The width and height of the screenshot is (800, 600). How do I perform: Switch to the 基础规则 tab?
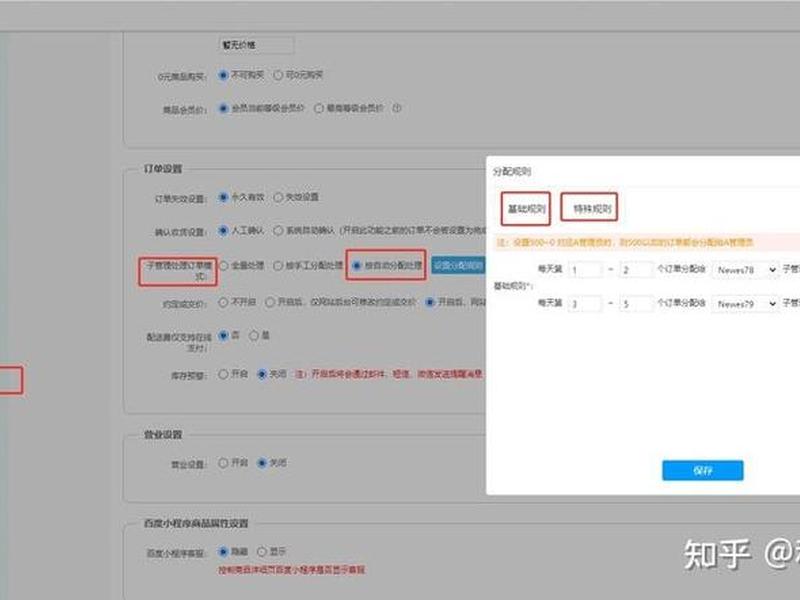click(526, 209)
